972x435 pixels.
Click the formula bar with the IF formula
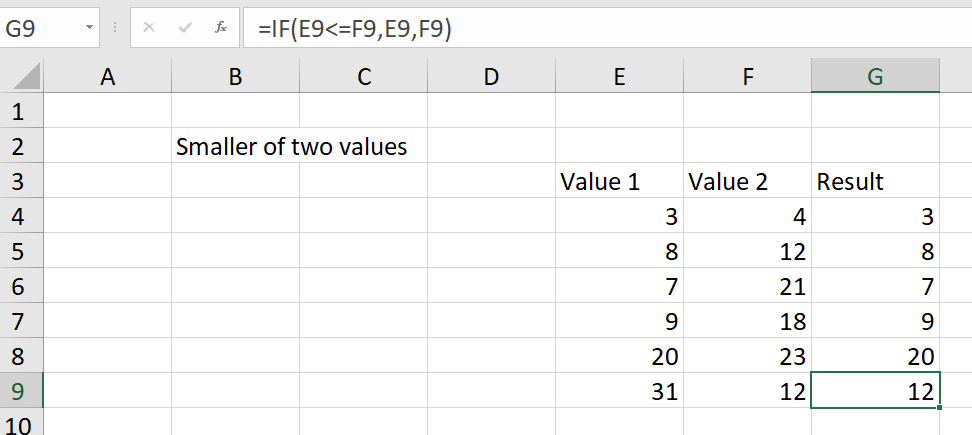608,28
